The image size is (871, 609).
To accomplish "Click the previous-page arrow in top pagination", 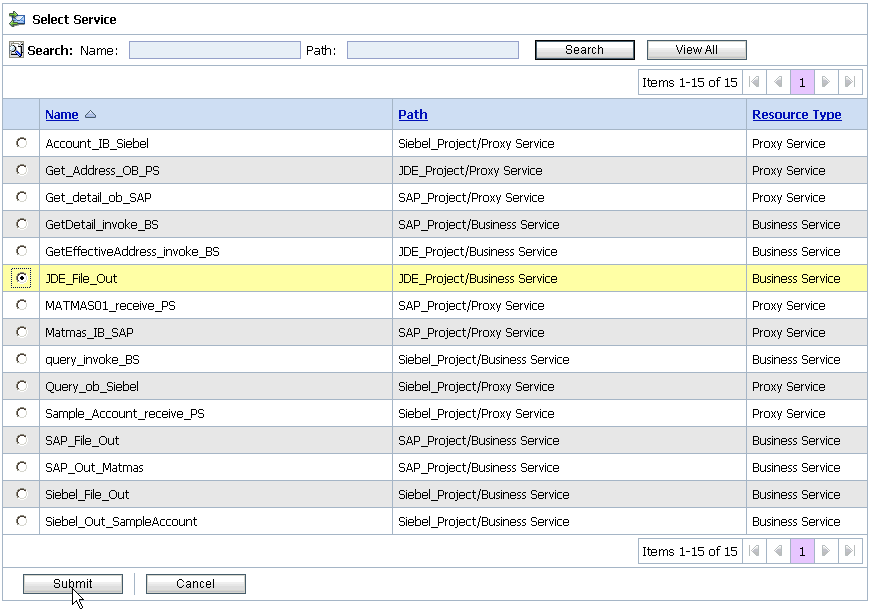I will [x=778, y=82].
